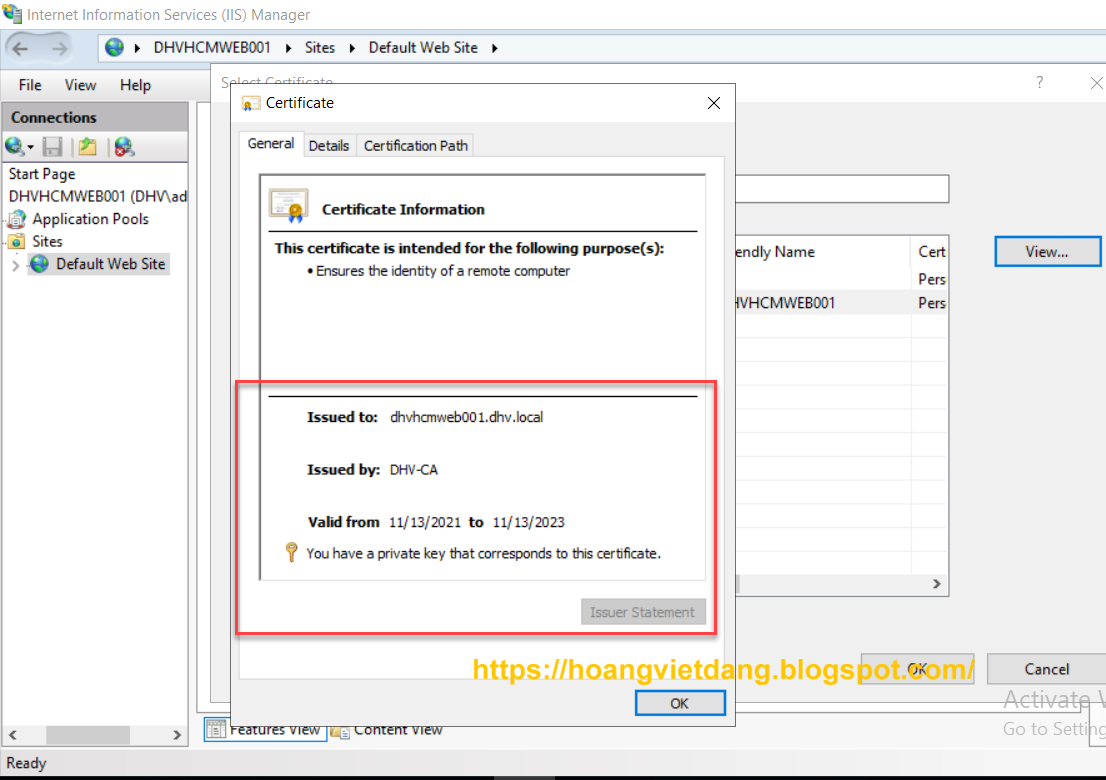Expand breadcrumb arrow after Default Web Site
The image size is (1106, 780).
[494, 48]
